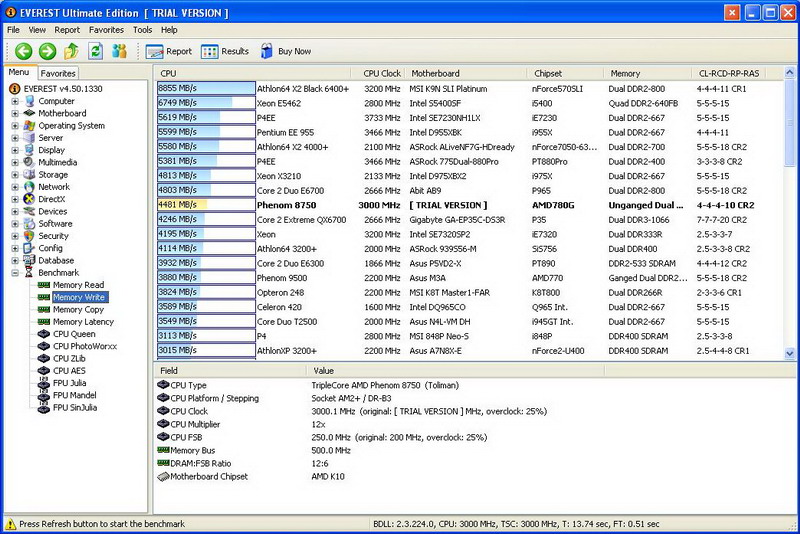Expand the Operating System tree node
Screen dimensions: 800x534
pyautogui.click(x=15, y=125)
